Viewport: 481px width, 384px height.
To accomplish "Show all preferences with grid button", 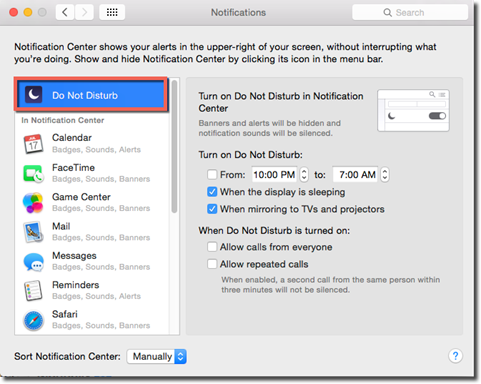I will coord(112,12).
